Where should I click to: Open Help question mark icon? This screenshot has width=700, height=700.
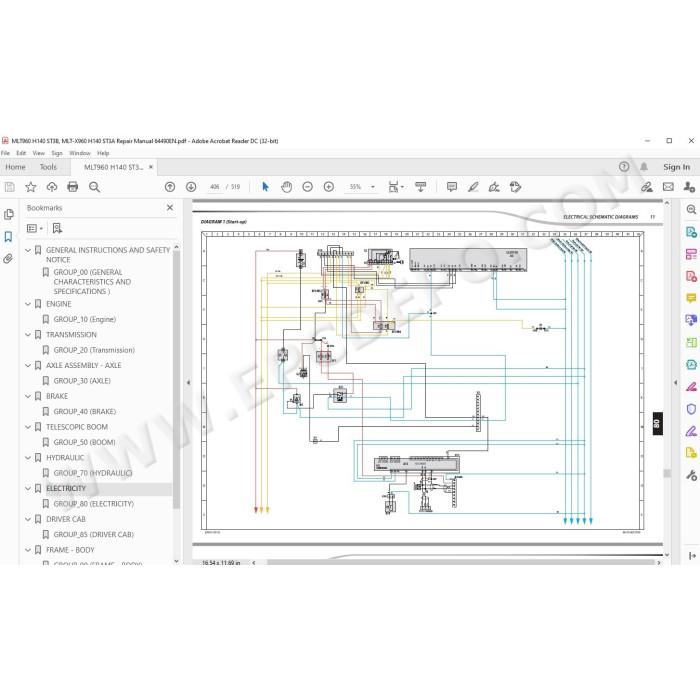[624, 167]
